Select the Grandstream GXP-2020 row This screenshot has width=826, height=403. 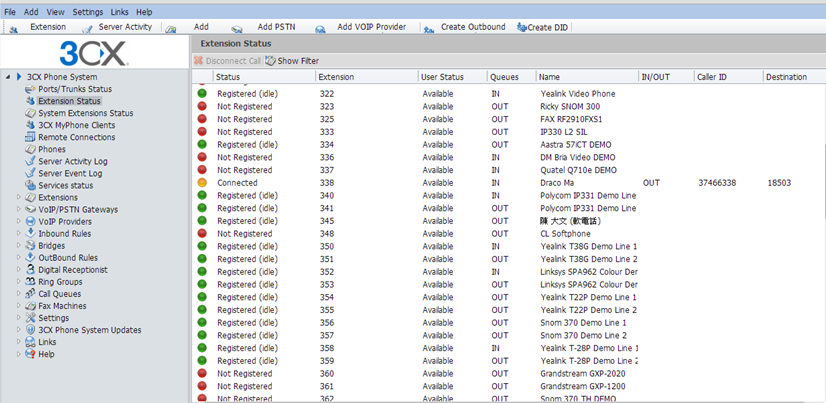click(x=508, y=373)
